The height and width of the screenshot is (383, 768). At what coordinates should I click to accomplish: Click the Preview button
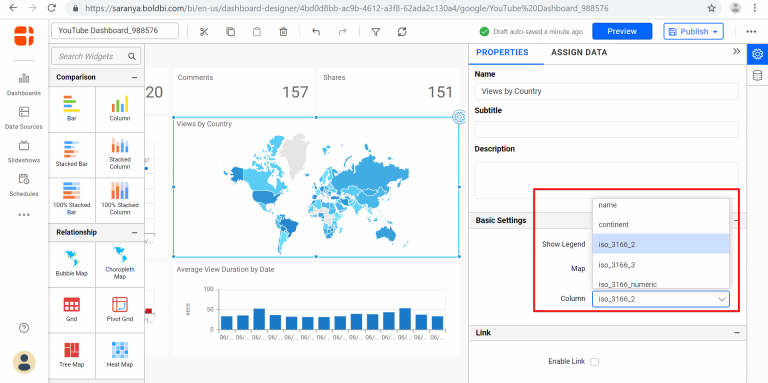pyautogui.click(x=622, y=31)
